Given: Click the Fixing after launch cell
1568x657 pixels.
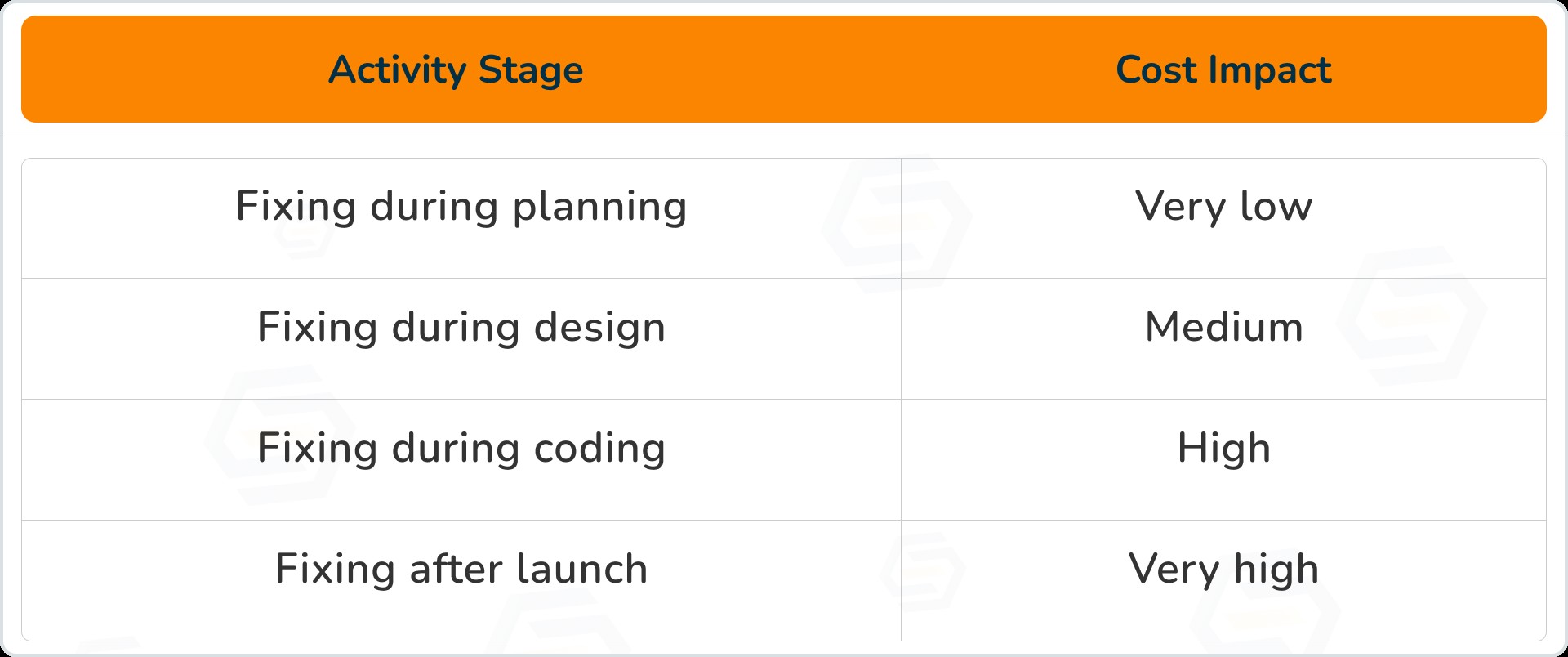Looking at the screenshot, I should [461, 569].
